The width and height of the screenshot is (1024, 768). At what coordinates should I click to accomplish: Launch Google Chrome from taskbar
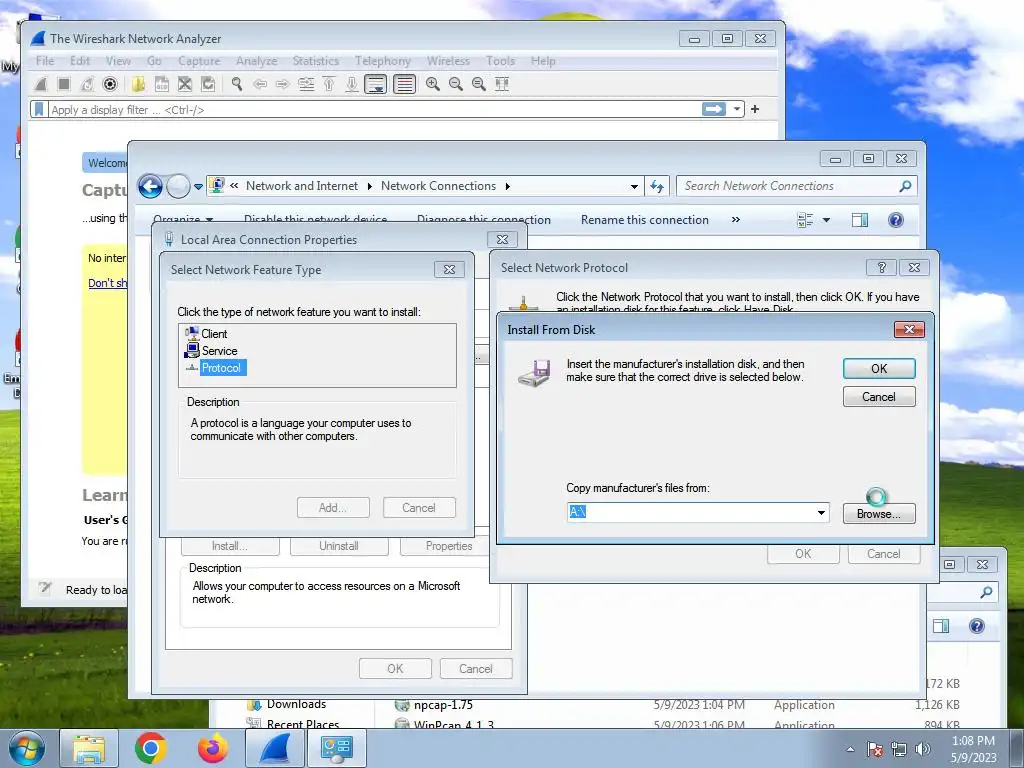click(151, 748)
